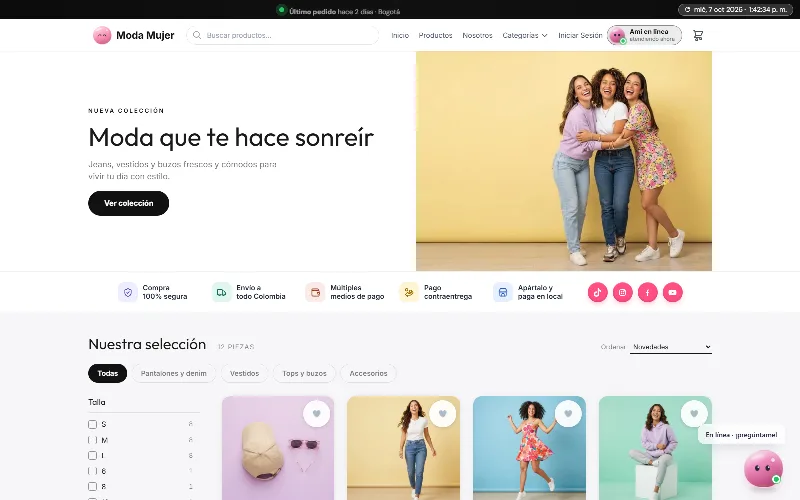This screenshot has width=800, height=500.
Task: Open the Instagram social link
Action: pyautogui.click(x=622, y=292)
